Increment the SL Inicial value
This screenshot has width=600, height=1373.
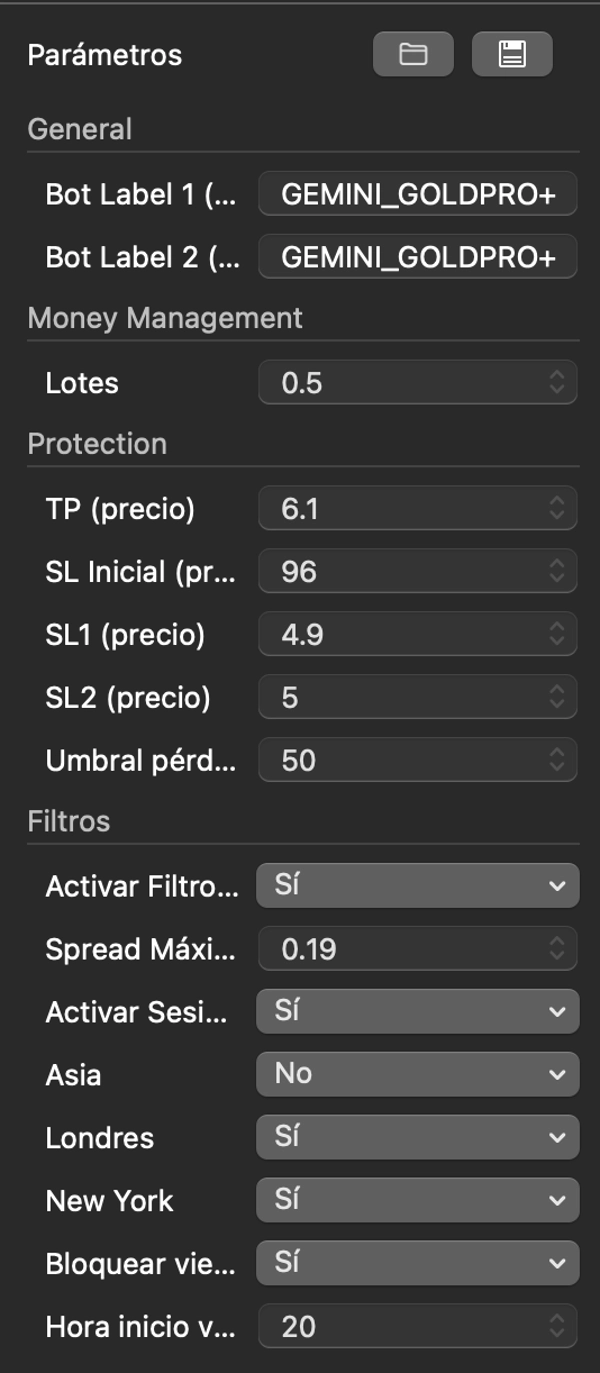pyautogui.click(x=559, y=567)
